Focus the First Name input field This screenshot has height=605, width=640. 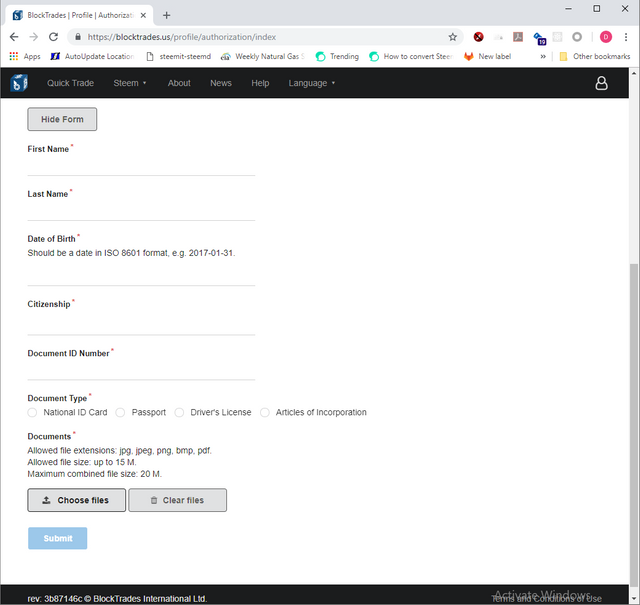(x=141, y=167)
